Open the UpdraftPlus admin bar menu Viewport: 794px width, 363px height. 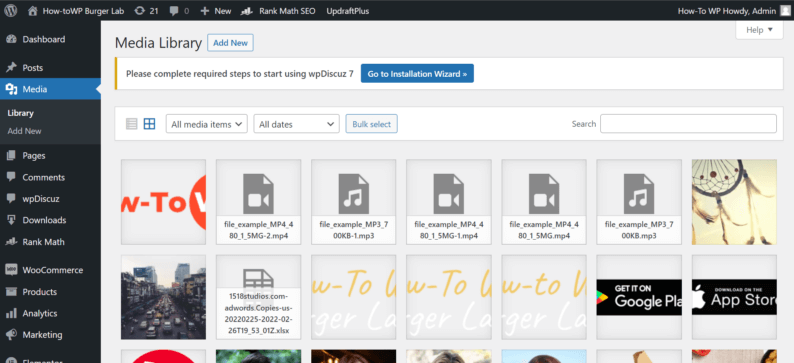(348, 11)
